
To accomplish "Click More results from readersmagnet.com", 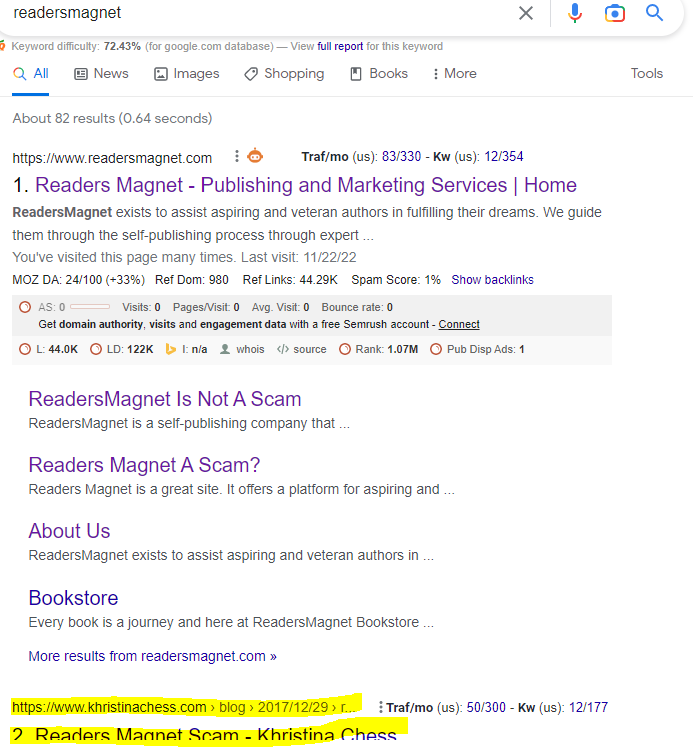I will [x=152, y=656].
